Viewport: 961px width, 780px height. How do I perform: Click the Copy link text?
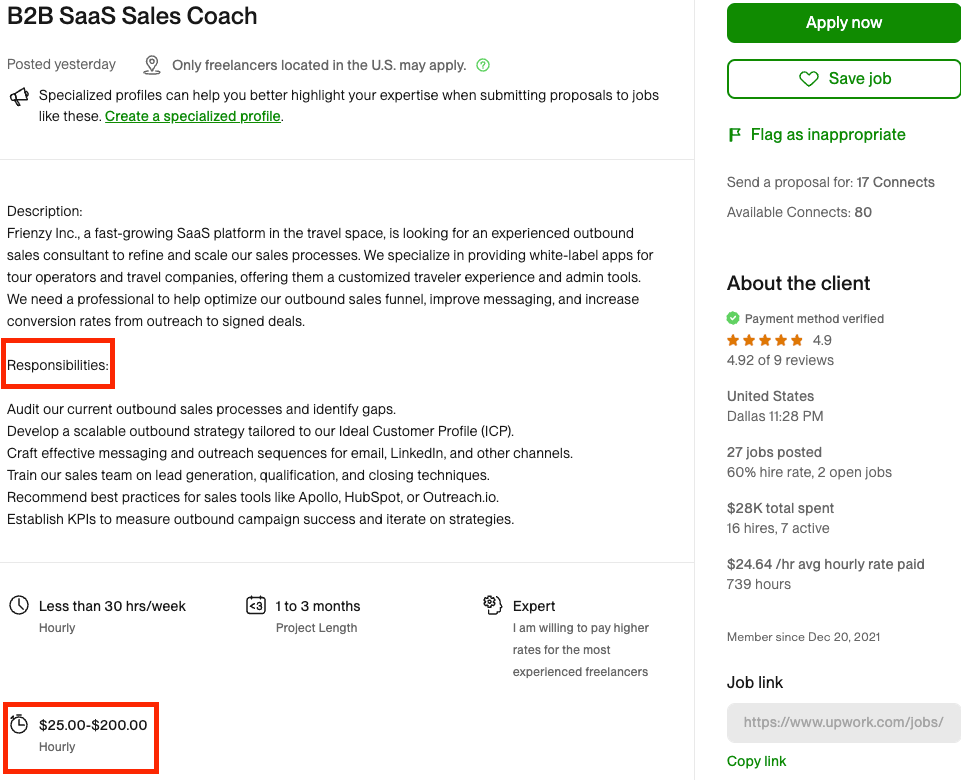coord(757,761)
